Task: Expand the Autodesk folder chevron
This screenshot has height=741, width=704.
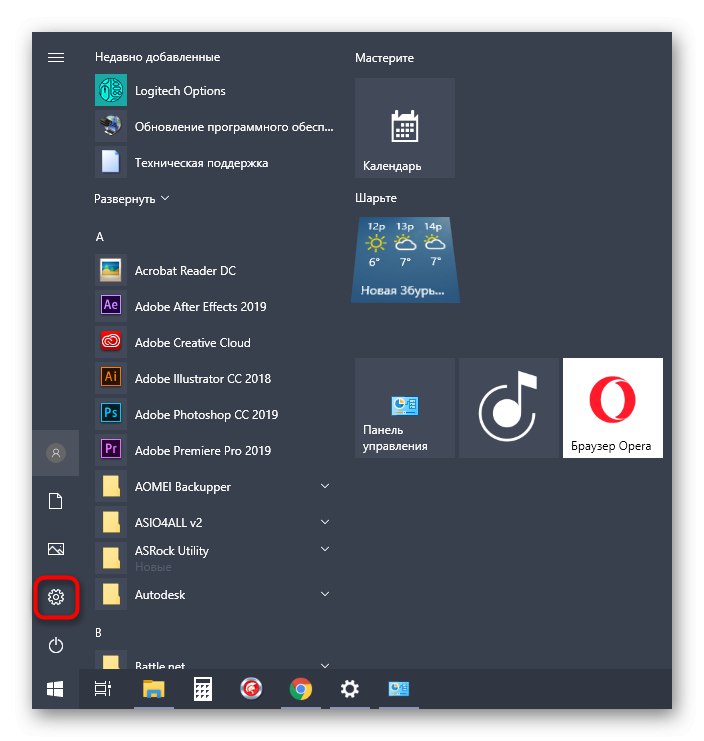Action: point(325,594)
